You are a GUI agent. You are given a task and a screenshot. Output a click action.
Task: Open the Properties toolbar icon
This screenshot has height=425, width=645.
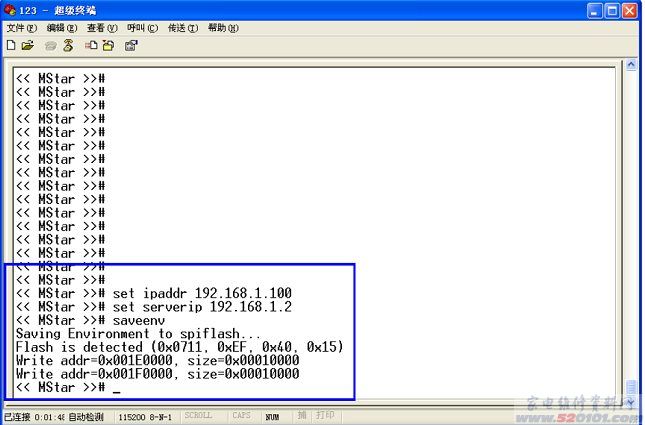pyautogui.click(x=130, y=45)
